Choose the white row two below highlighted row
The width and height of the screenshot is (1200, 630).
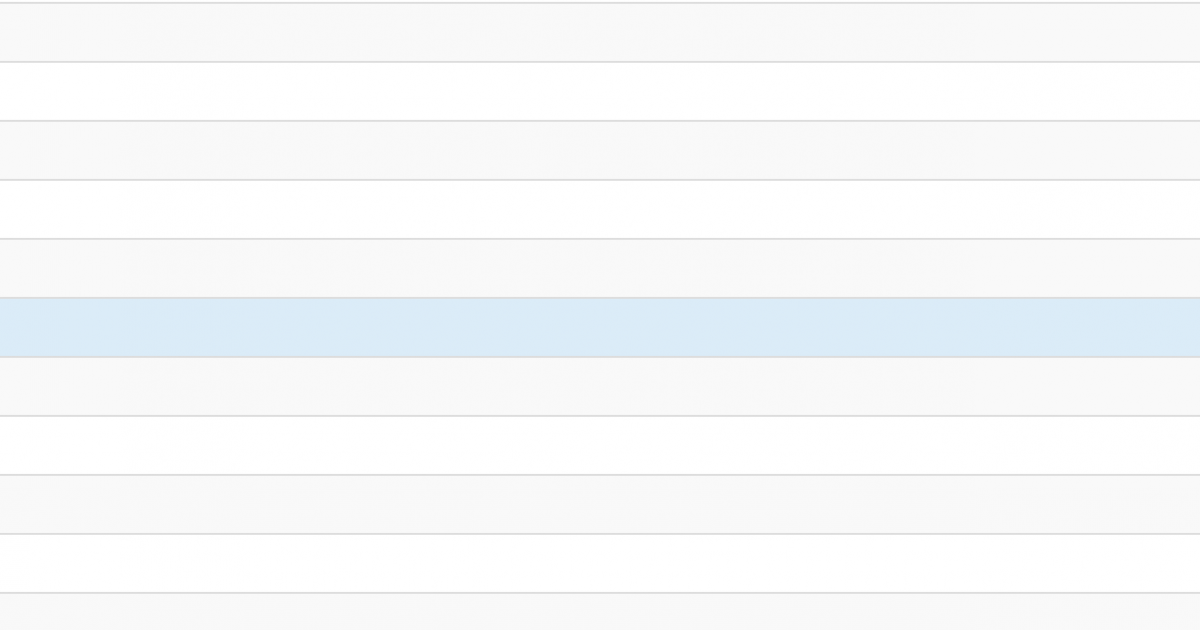pos(600,445)
